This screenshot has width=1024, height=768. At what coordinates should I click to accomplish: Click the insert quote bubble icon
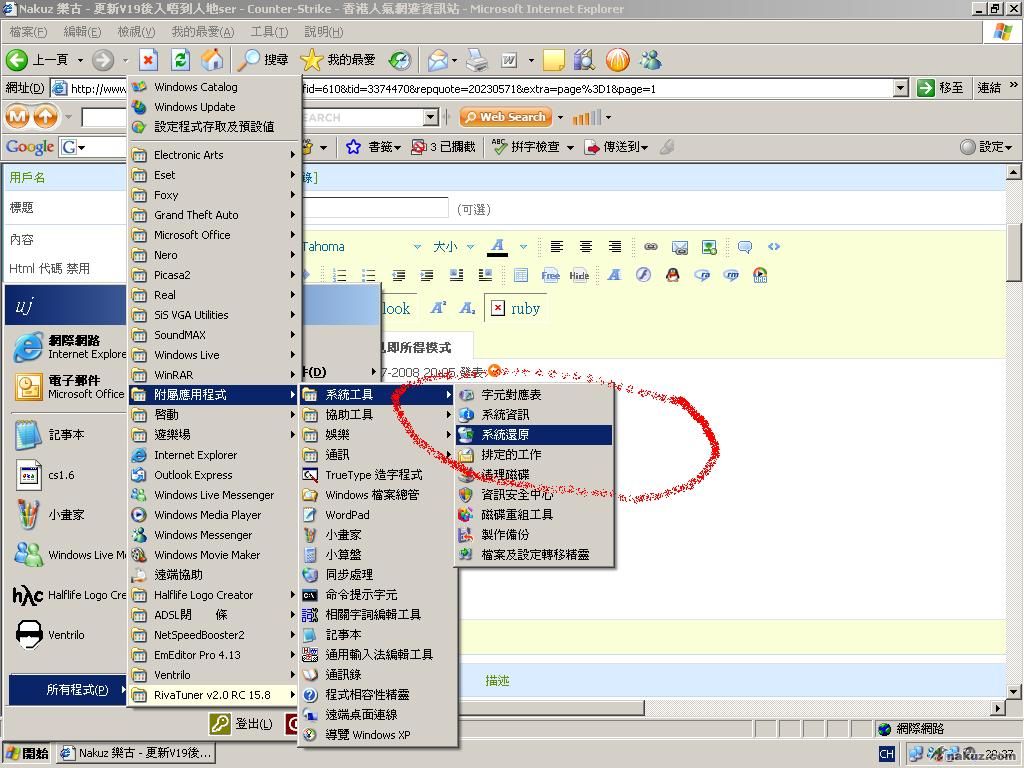[745, 247]
